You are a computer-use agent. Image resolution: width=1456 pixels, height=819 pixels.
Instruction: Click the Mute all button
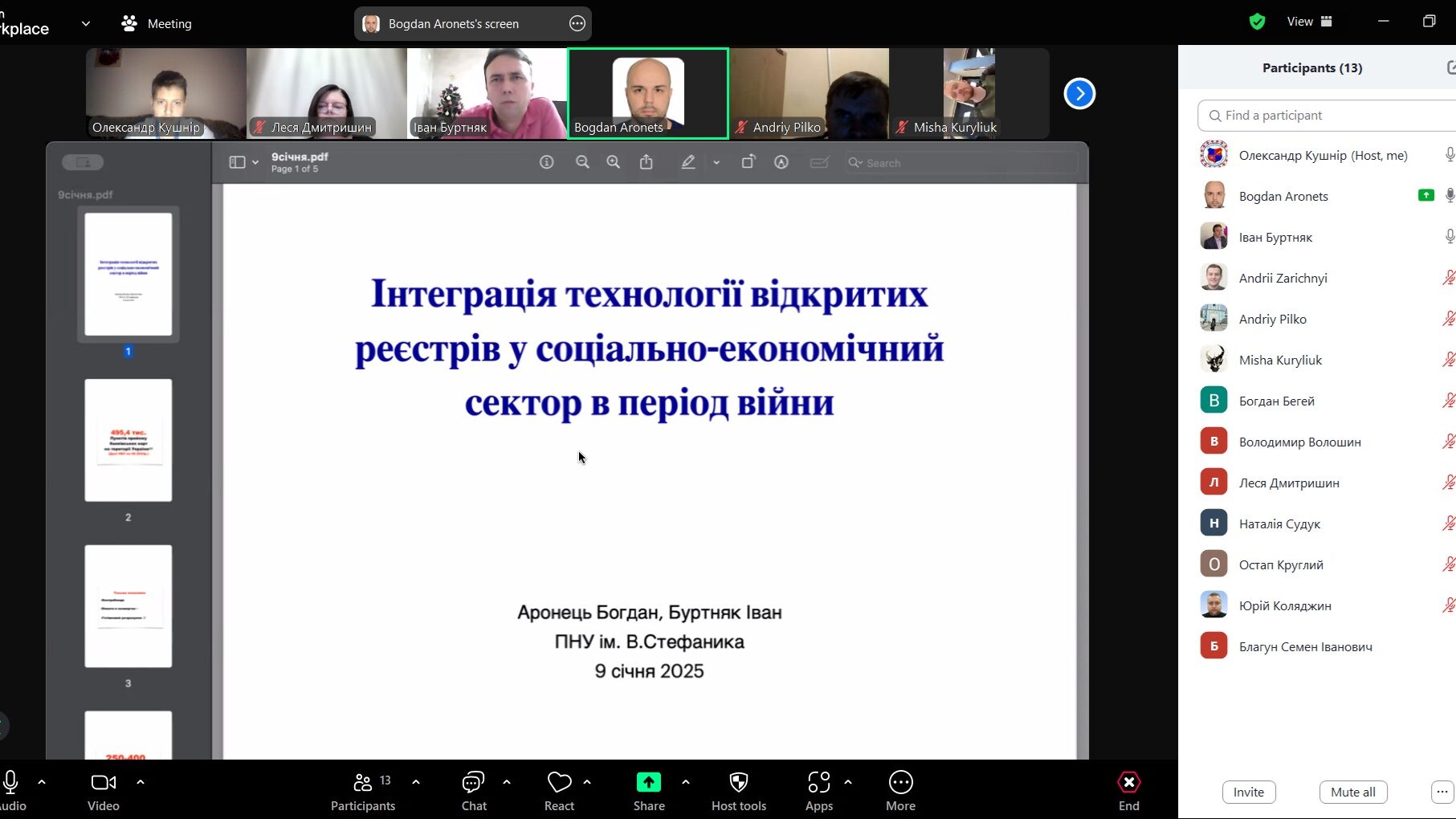pyautogui.click(x=1352, y=792)
